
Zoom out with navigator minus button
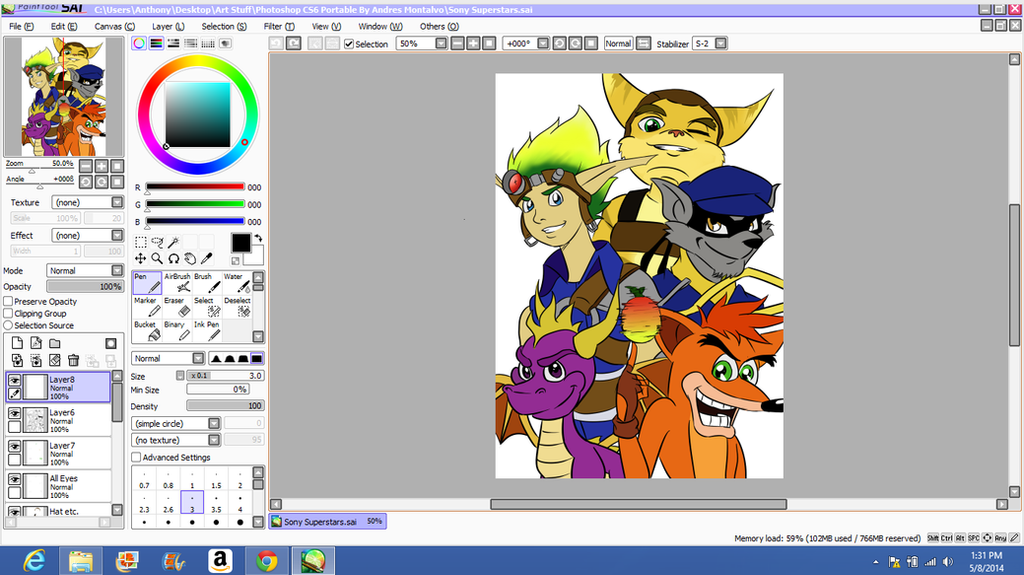click(x=86, y=166)
